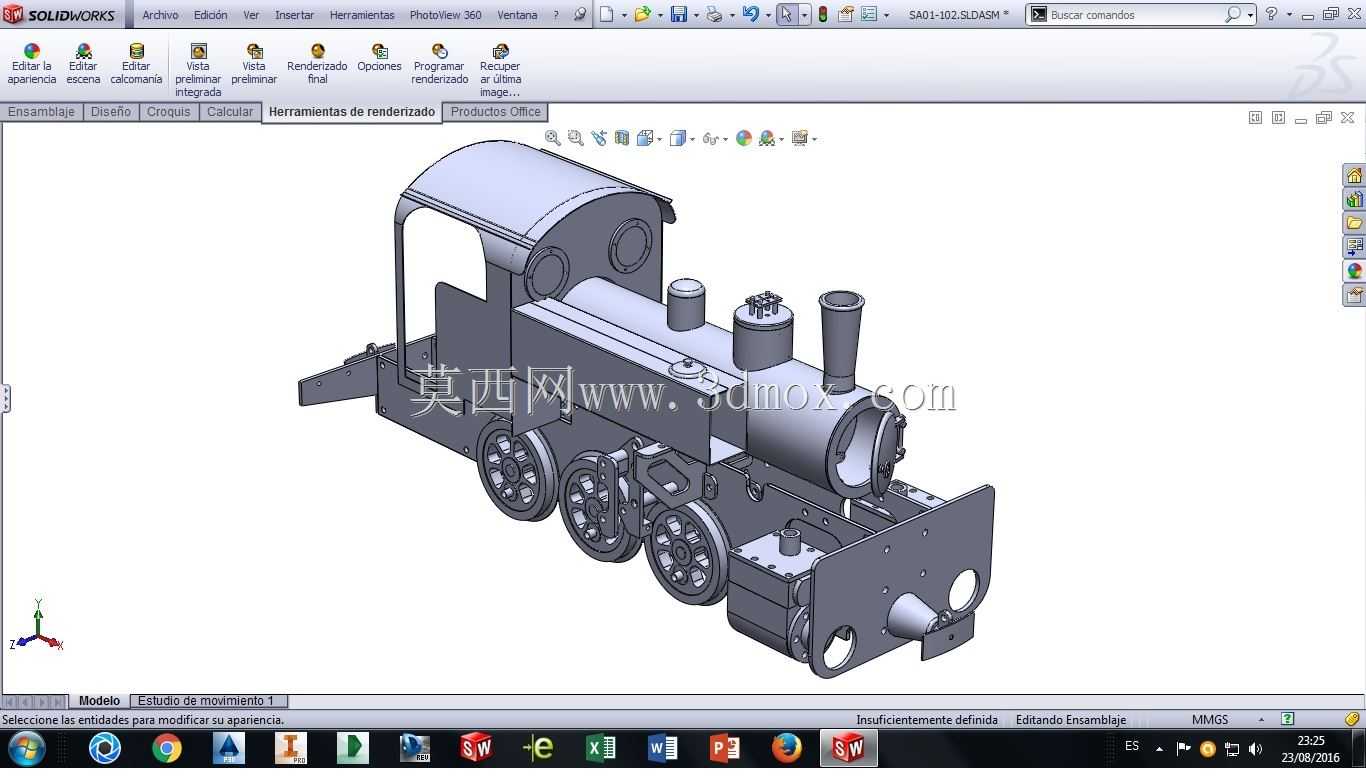Select Zoom to area tool
The height and width of the screenshot is (784, 1366).
pos(575,138)
